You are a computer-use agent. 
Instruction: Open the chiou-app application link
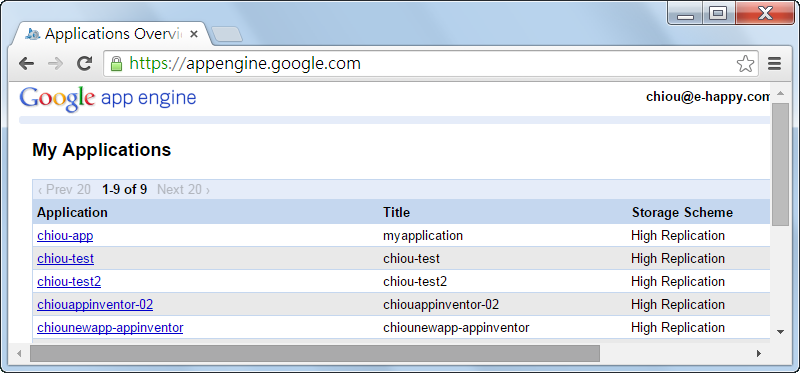click(x=65, y=236)
